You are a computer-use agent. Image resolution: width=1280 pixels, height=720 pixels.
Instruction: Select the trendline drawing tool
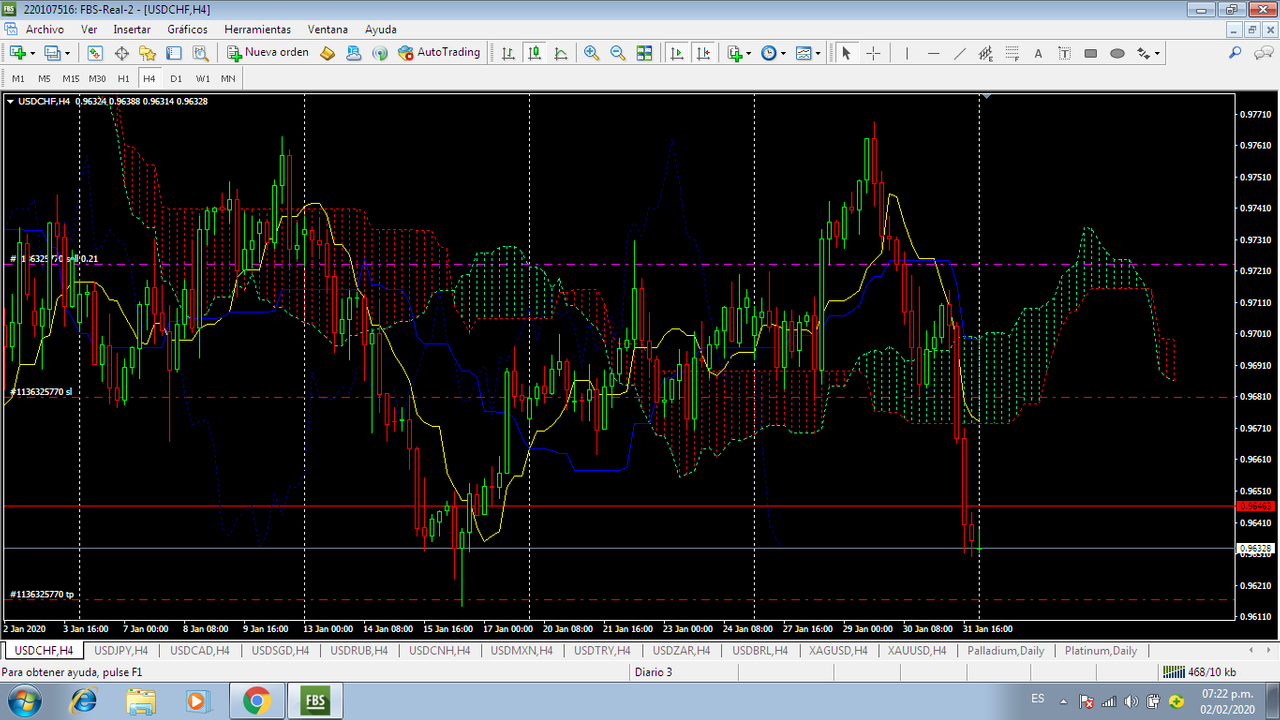[x=960, y=53]
